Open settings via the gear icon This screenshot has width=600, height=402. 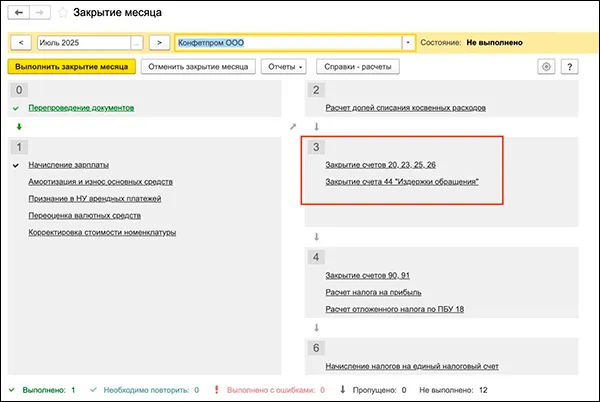546,67
